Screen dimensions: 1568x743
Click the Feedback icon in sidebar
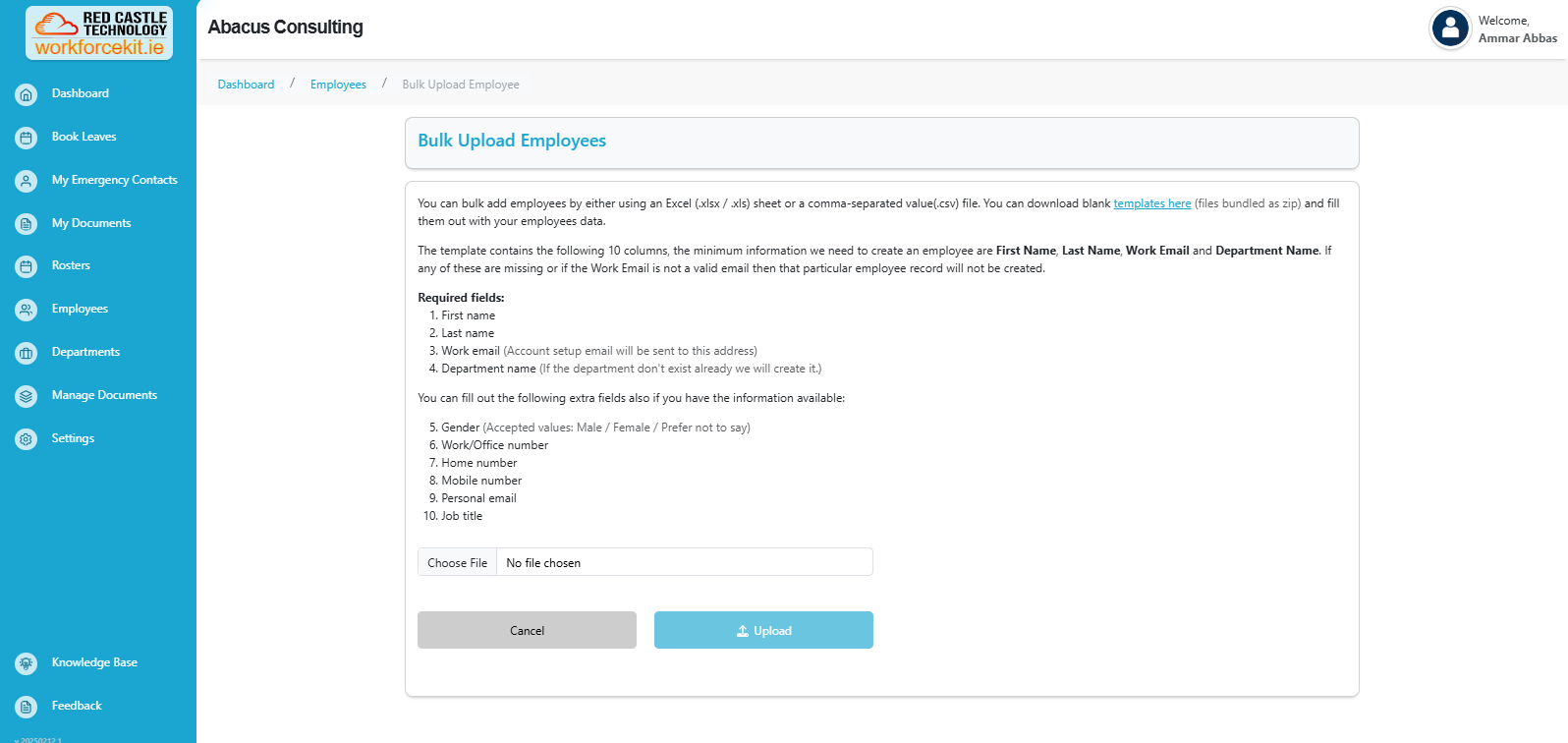tap(27, 707)
